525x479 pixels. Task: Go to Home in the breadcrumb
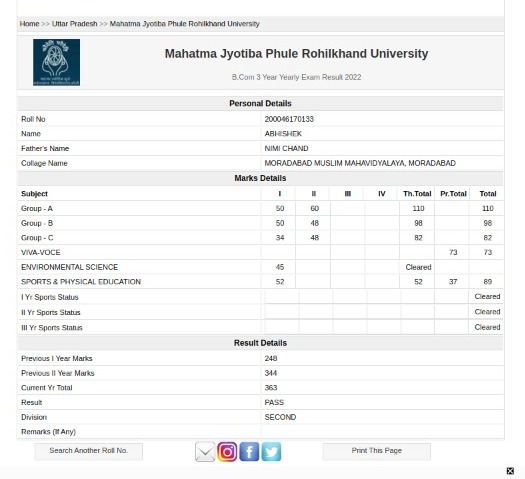click(29, 24)
